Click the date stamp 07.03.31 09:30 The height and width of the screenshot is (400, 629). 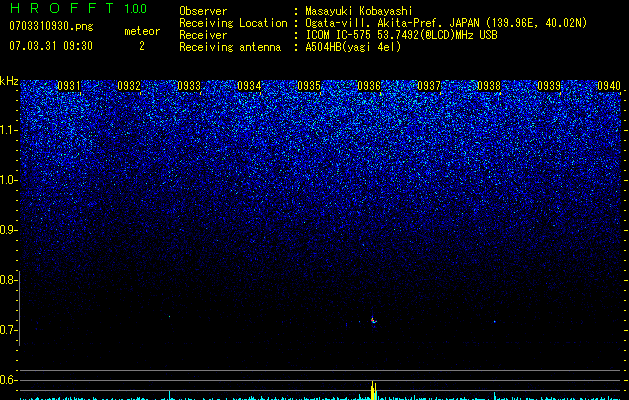(x=51, y=46)
